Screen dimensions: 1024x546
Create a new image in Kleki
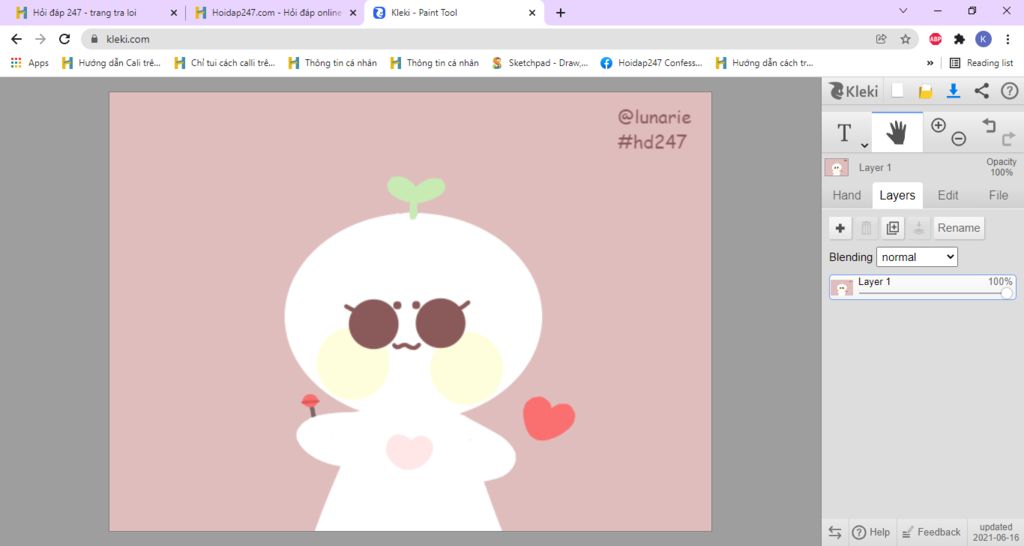(x=898, y=91)
